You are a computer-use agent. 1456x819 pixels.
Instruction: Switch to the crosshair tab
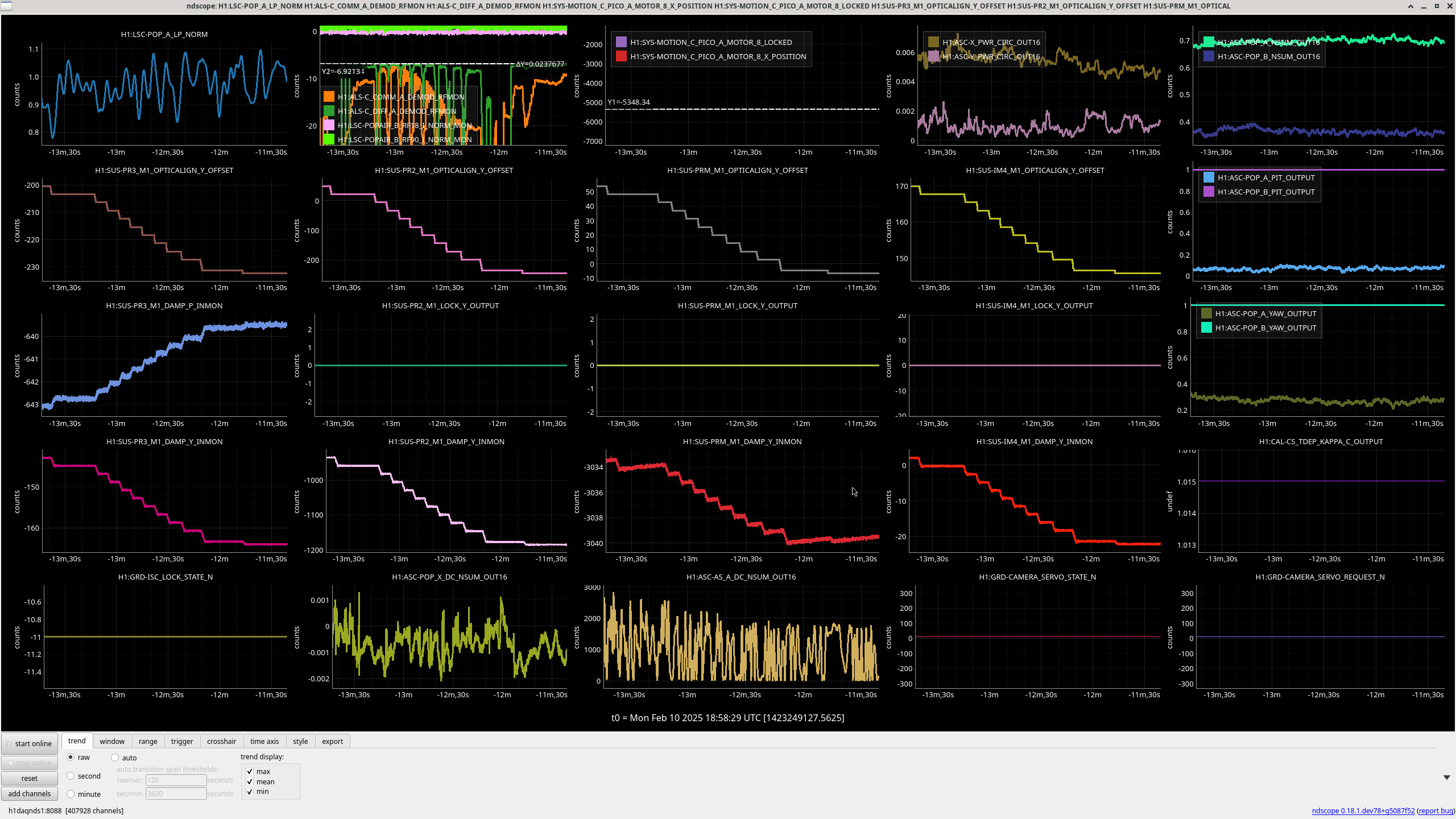(221, 741)
